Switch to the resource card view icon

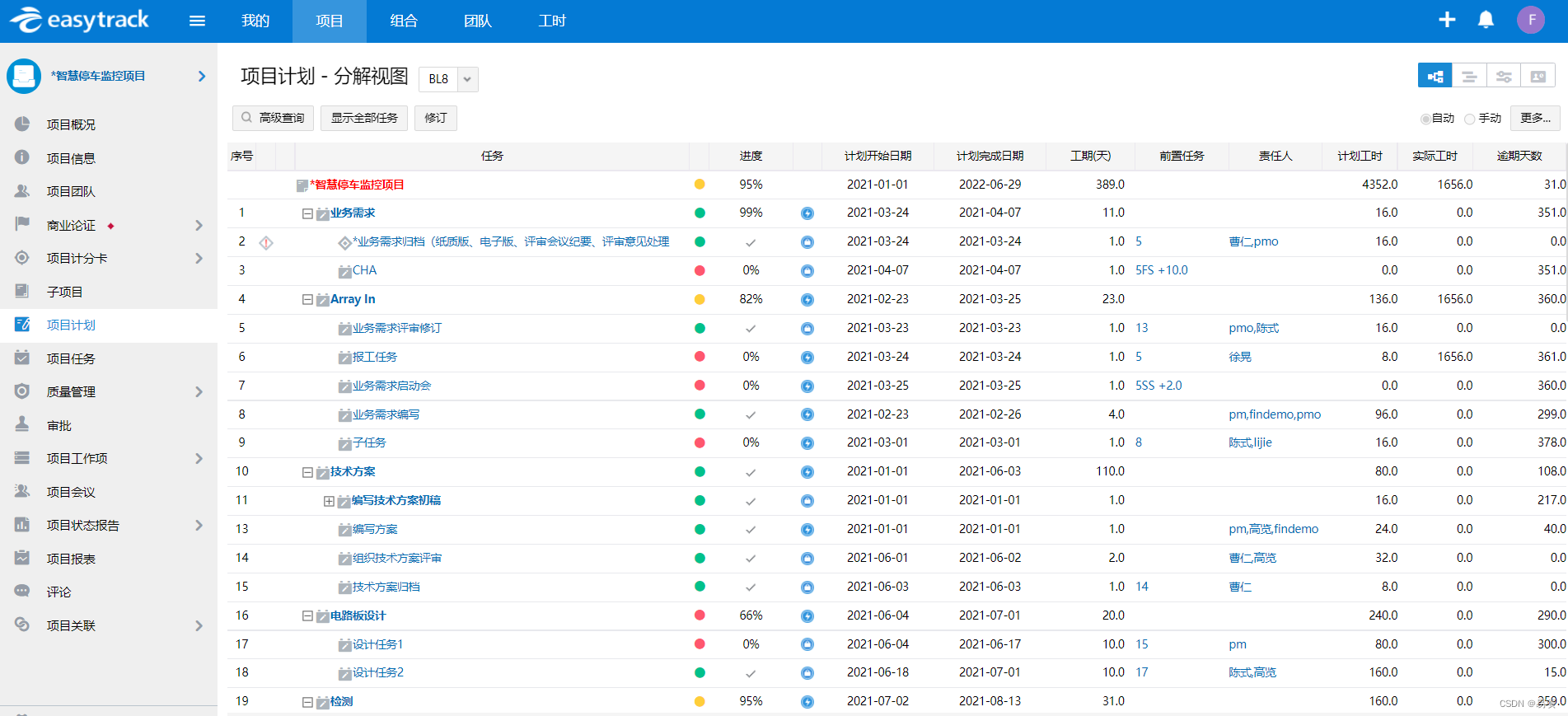pos(1538,76)
